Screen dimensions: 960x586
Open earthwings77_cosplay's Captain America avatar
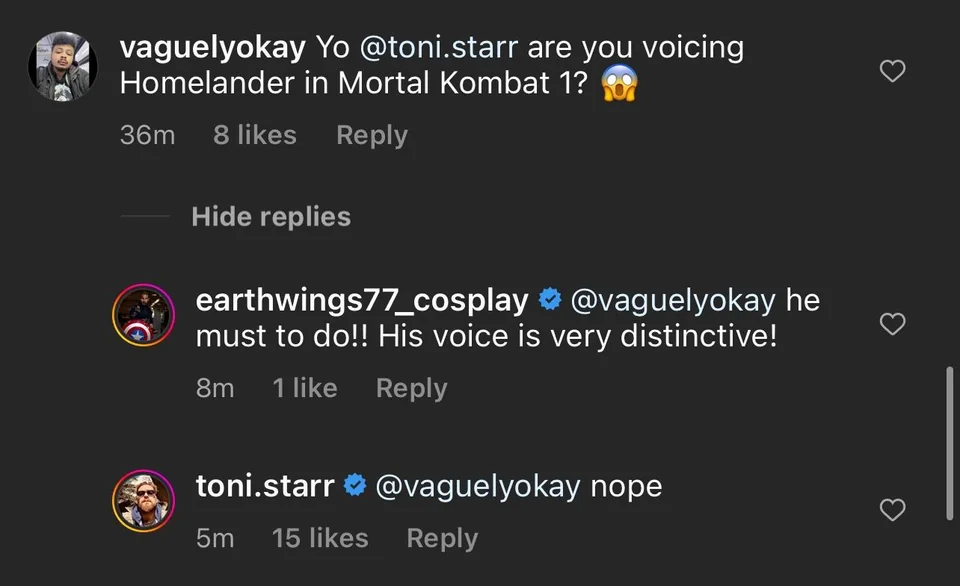(x=143, y=315)
